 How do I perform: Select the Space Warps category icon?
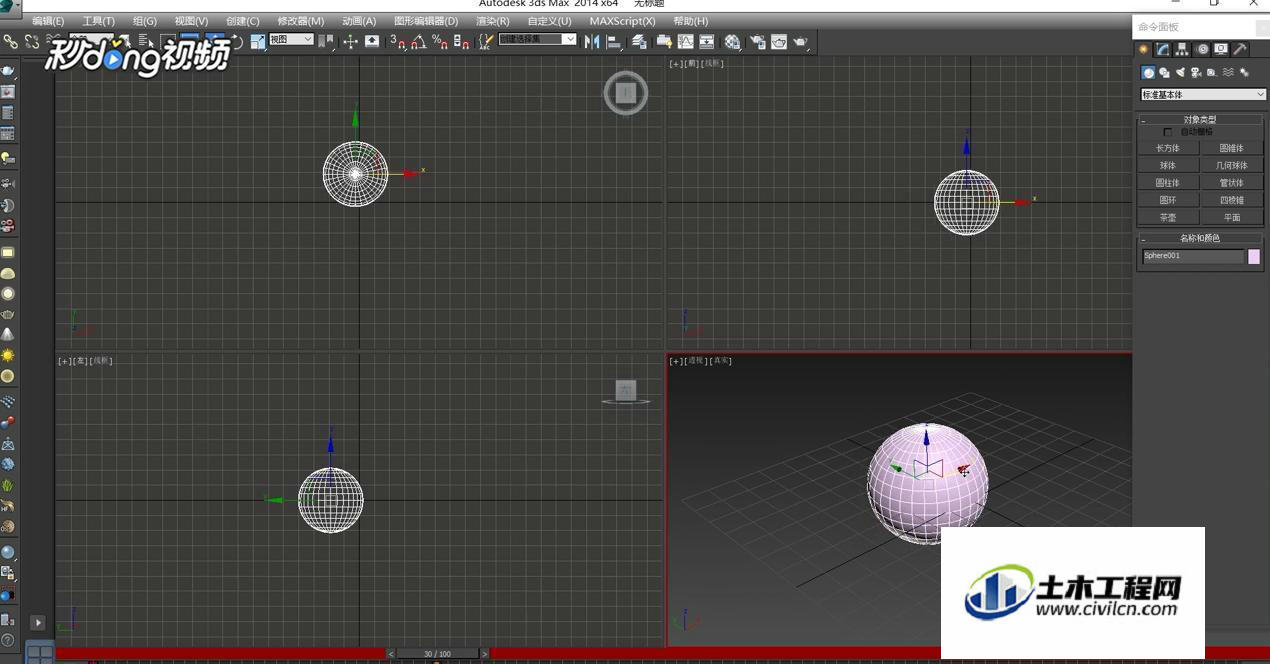(x=1228, y=72)
